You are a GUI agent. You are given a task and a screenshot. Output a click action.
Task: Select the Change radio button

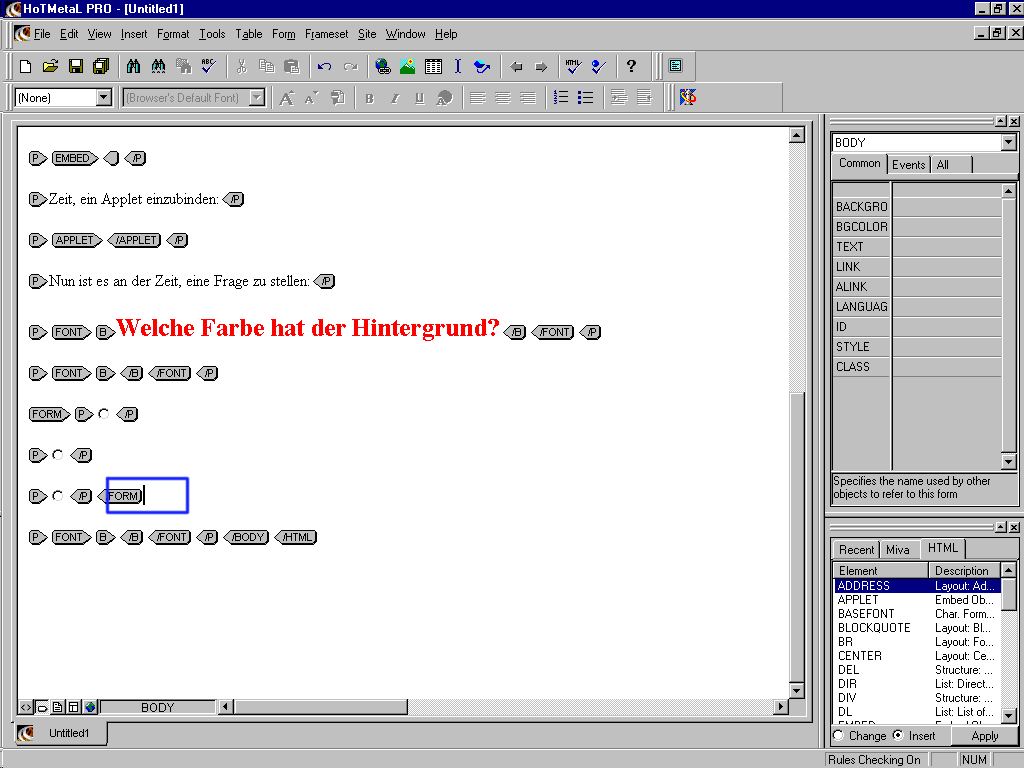838,735
